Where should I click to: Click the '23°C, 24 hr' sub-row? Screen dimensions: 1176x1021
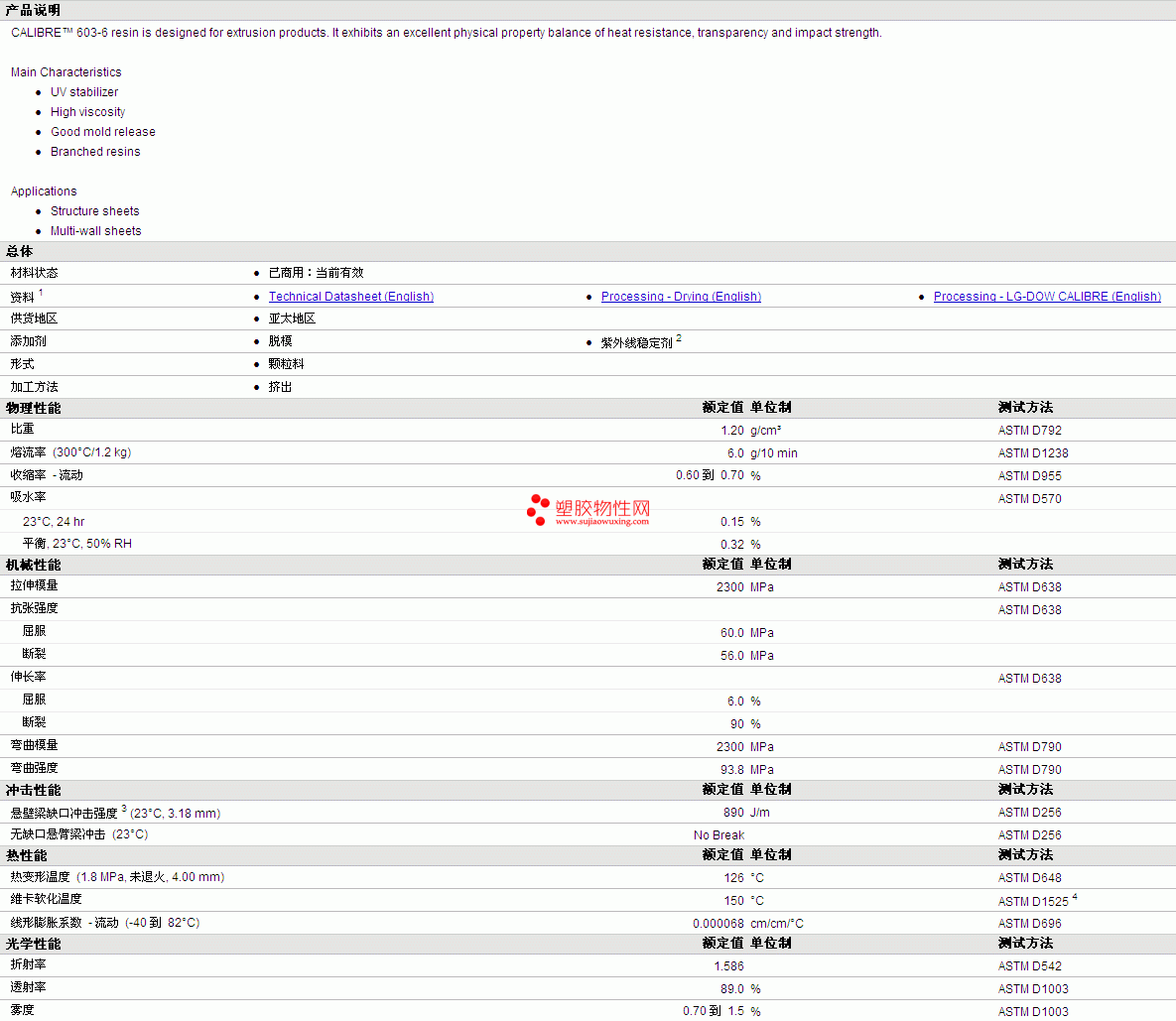pyautogui.click(x=54, y=522)
